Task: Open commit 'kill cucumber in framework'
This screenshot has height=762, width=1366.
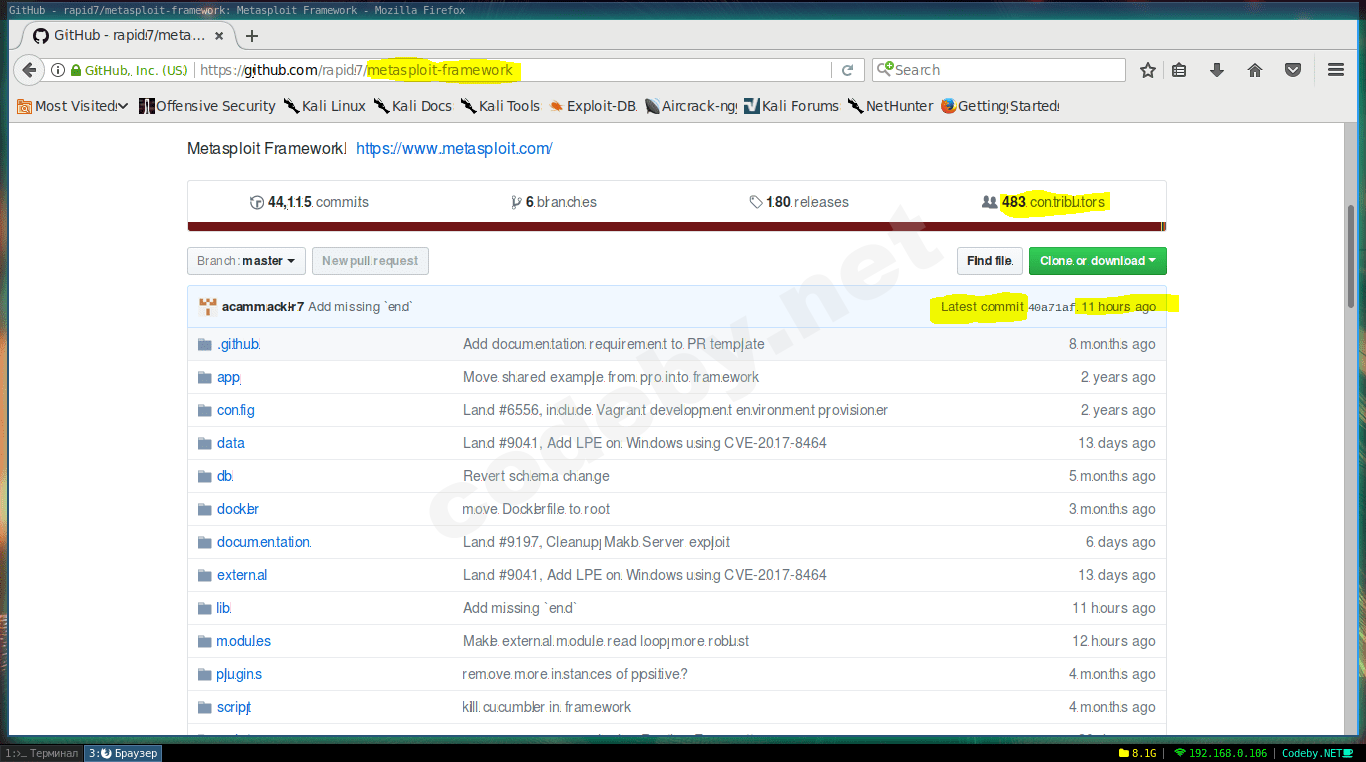Action: (x=547, y=707)
